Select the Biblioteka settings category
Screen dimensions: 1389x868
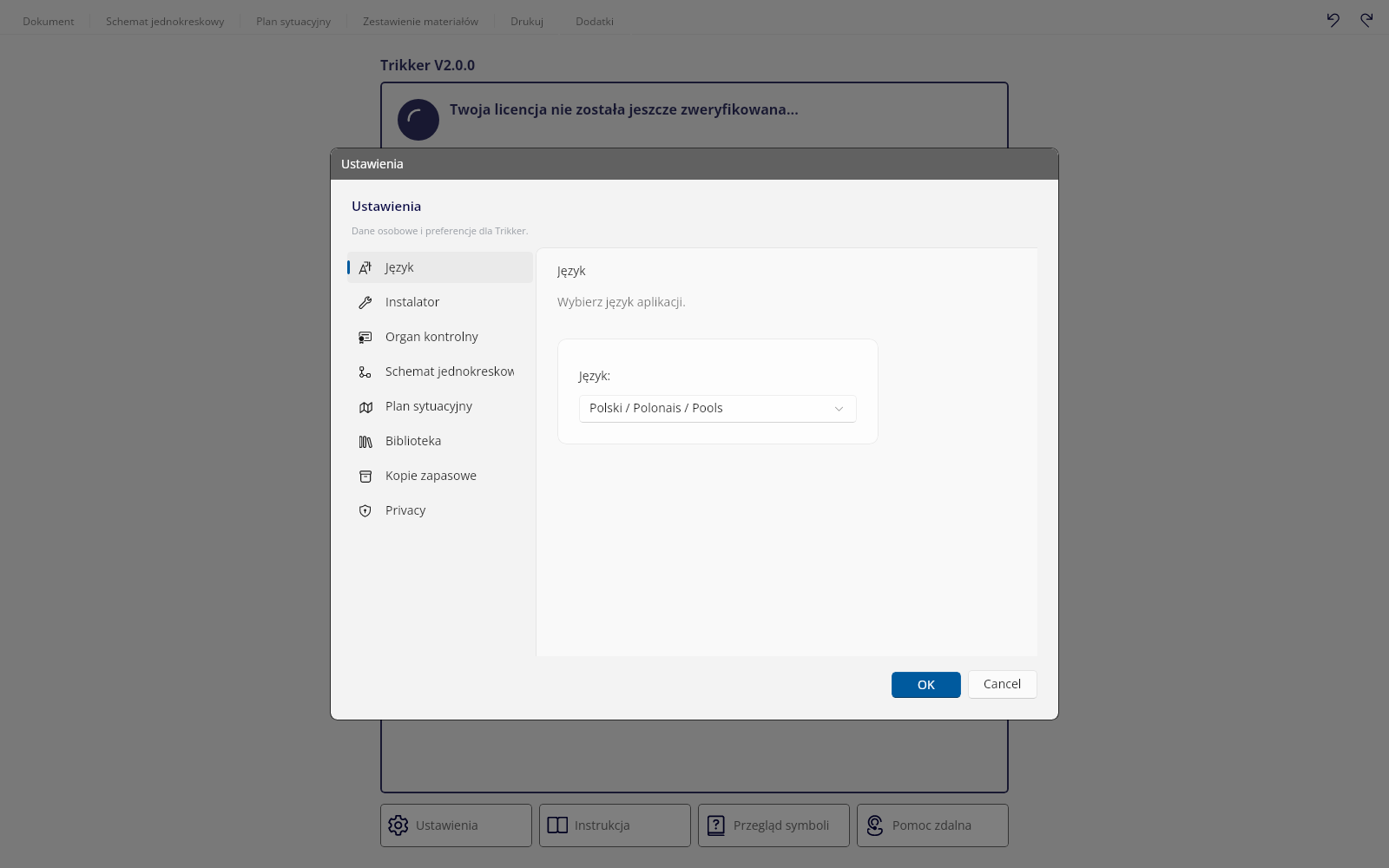[x=440, y=441]
